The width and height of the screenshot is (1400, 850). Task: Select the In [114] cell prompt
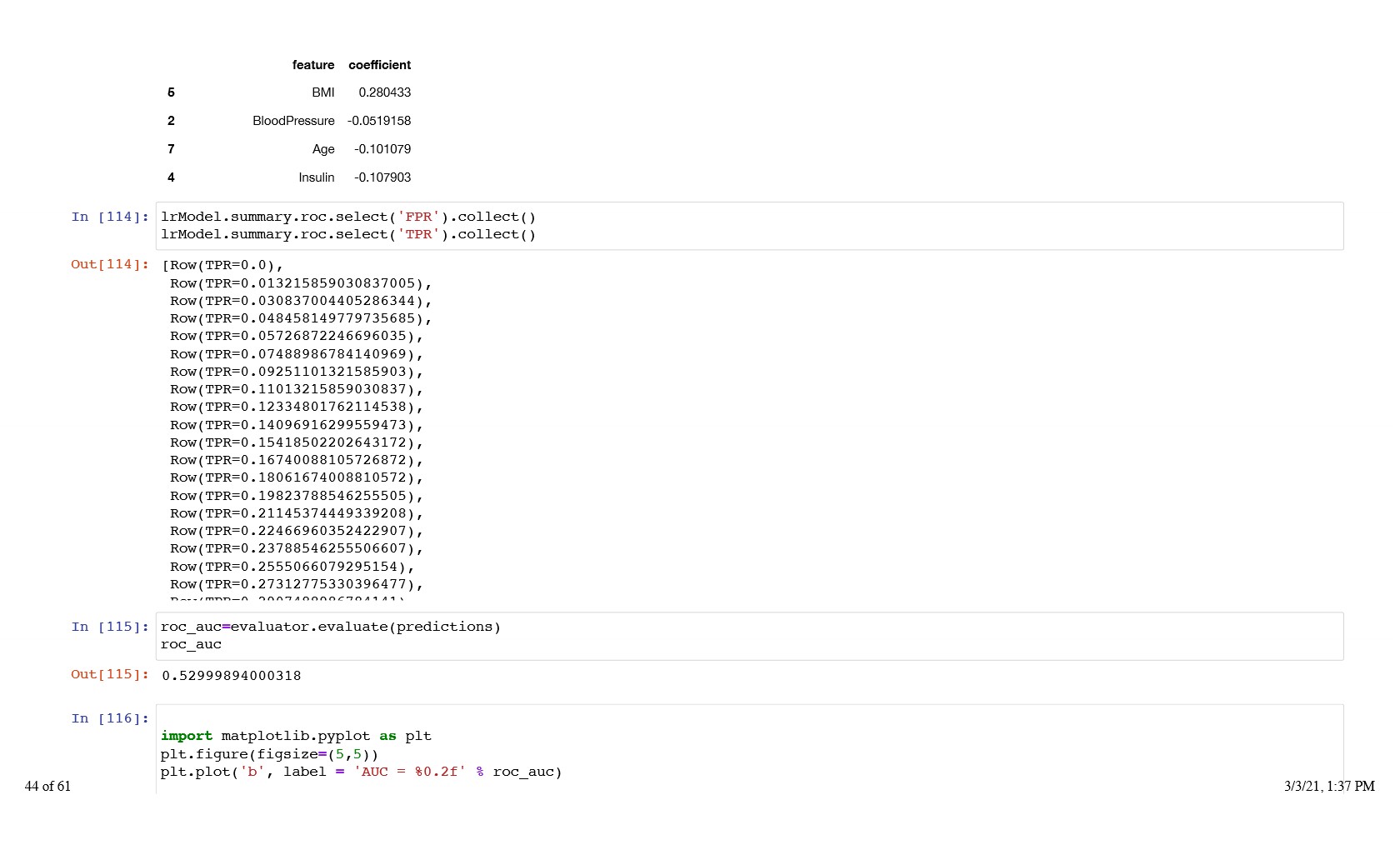tap(110, 217)
